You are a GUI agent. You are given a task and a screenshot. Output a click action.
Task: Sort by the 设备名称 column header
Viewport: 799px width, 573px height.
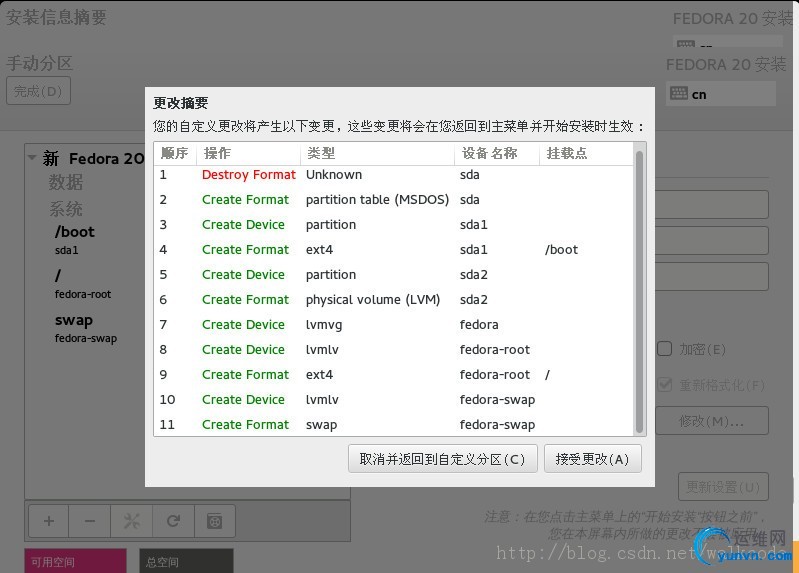point(496,153)
